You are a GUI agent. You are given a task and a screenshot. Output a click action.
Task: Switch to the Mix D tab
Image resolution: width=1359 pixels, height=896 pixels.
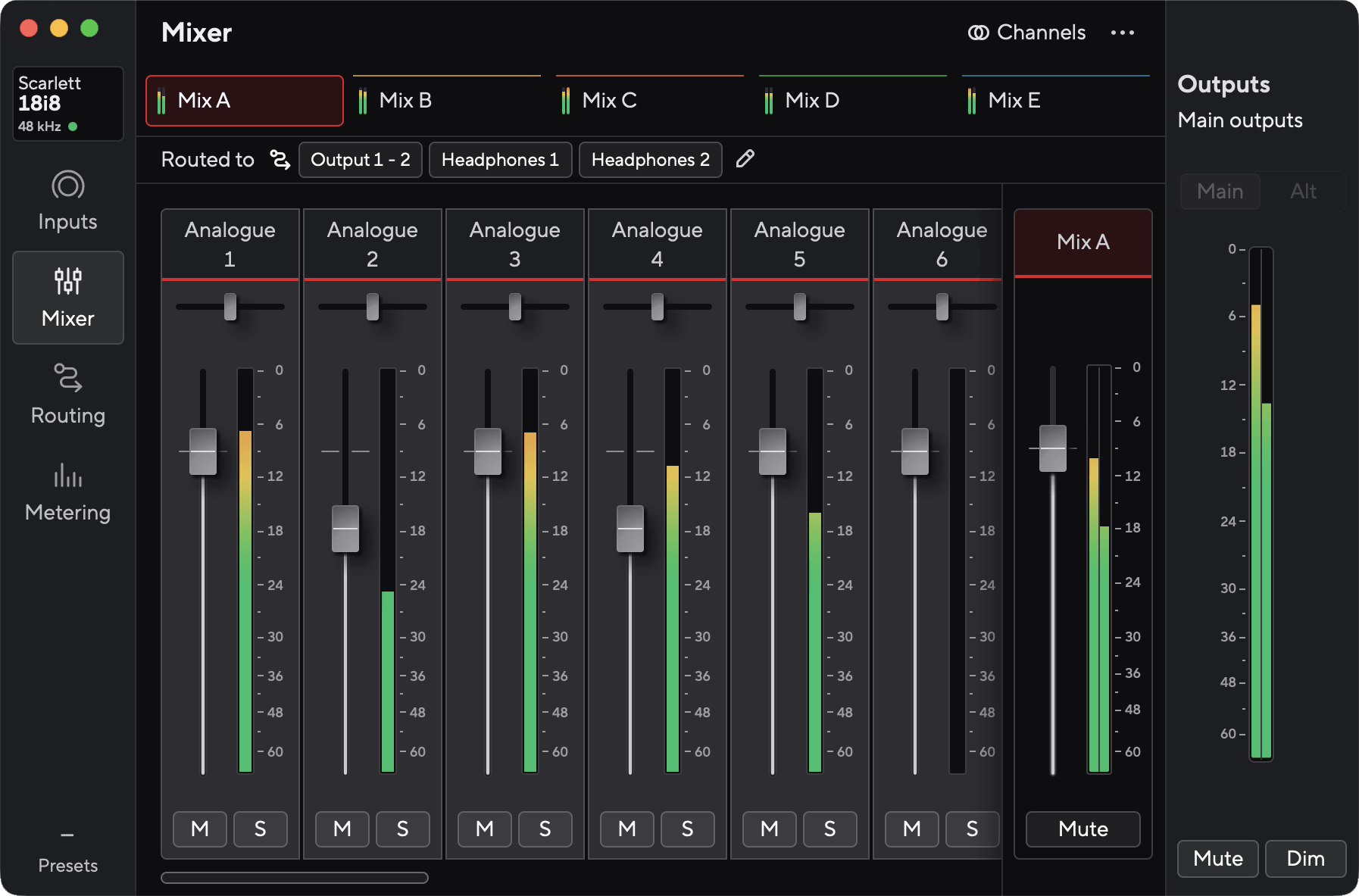pos(853,101)
